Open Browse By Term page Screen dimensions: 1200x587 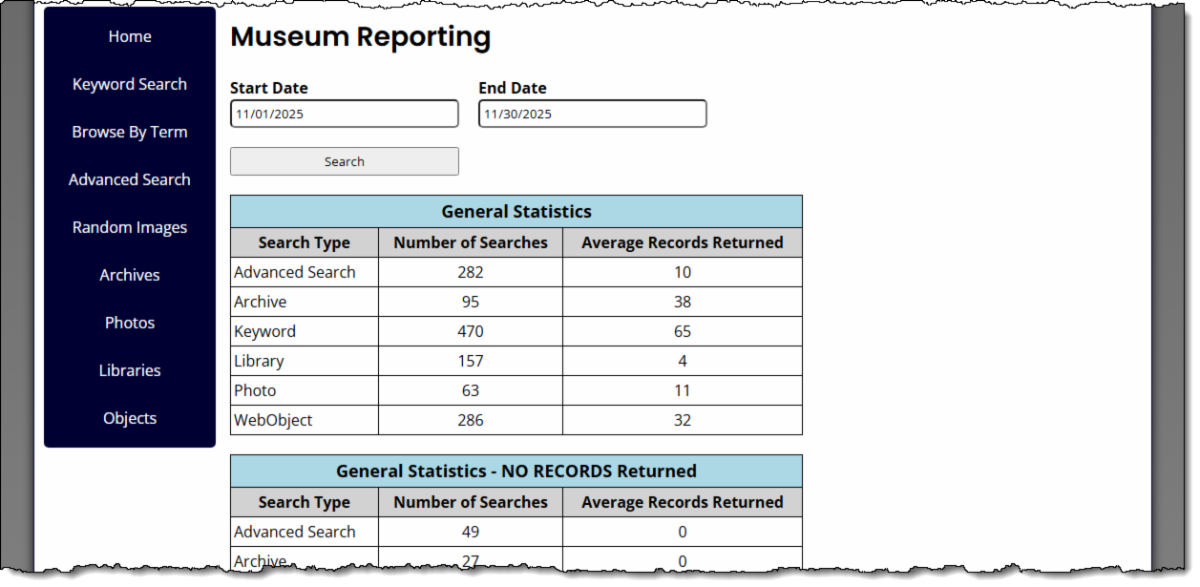(130, 132)
